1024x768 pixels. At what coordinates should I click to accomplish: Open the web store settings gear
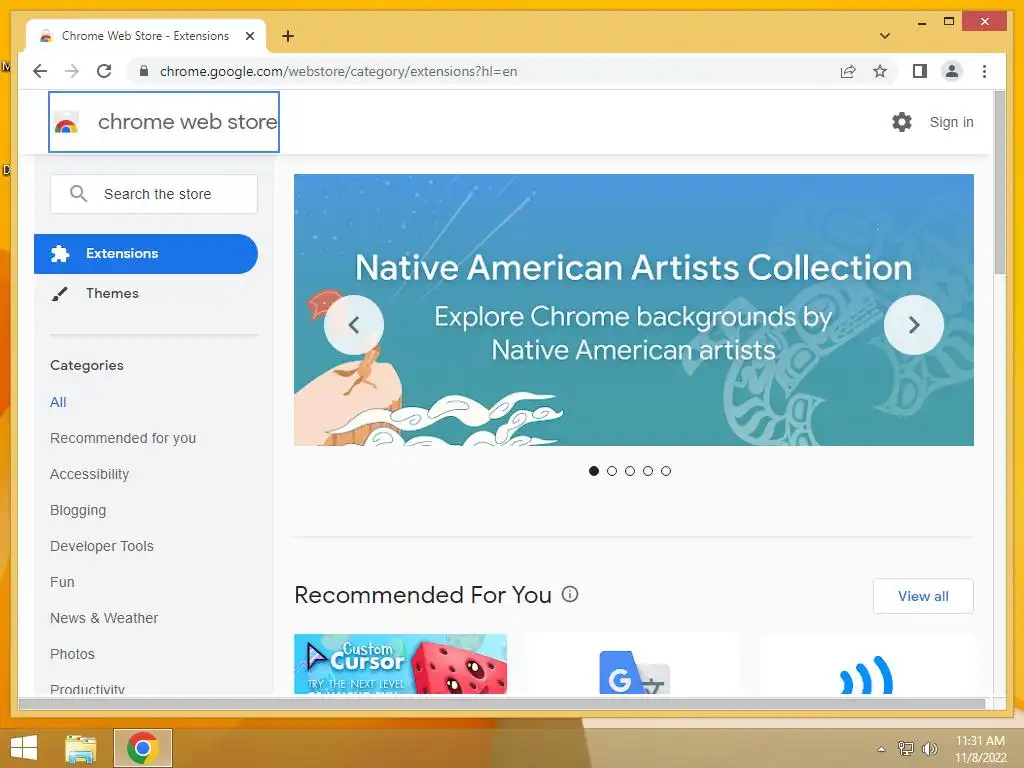pyautogui.click(x=902, y=122)
